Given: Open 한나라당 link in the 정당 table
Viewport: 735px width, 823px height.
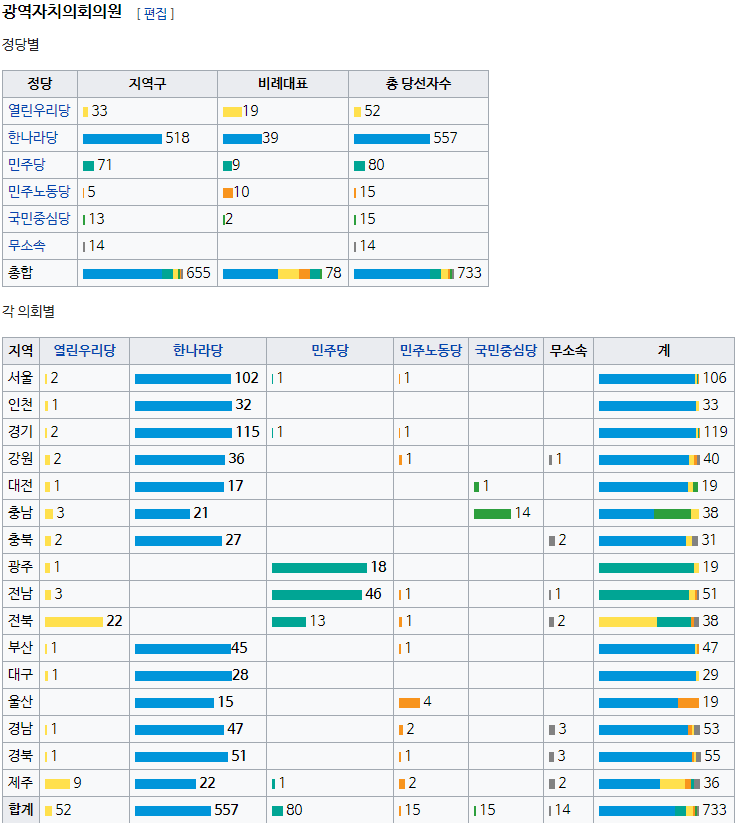Looking at the screenshot, I should pos(31,138).
